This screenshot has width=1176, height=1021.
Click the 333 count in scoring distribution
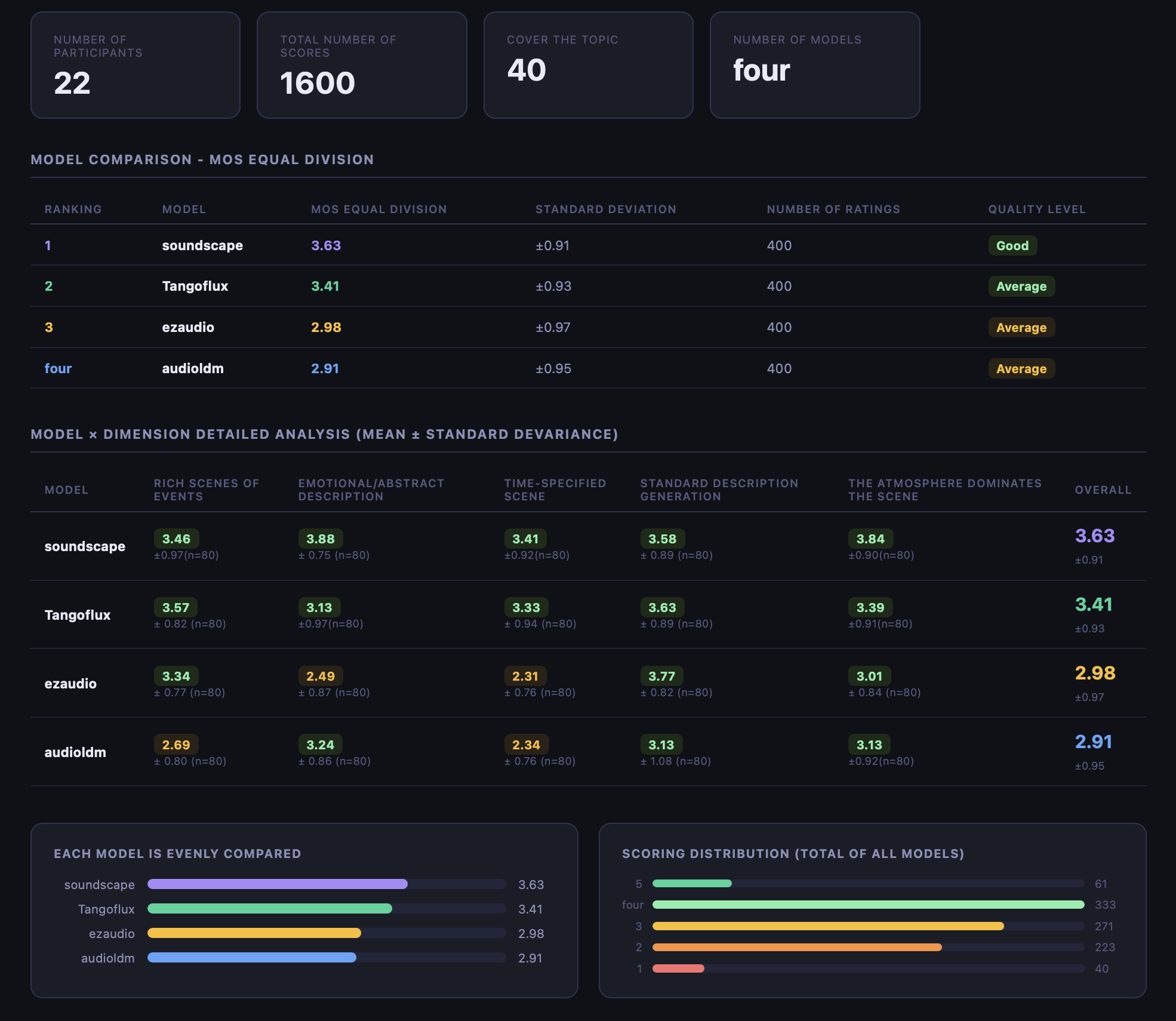[1105, 905]
